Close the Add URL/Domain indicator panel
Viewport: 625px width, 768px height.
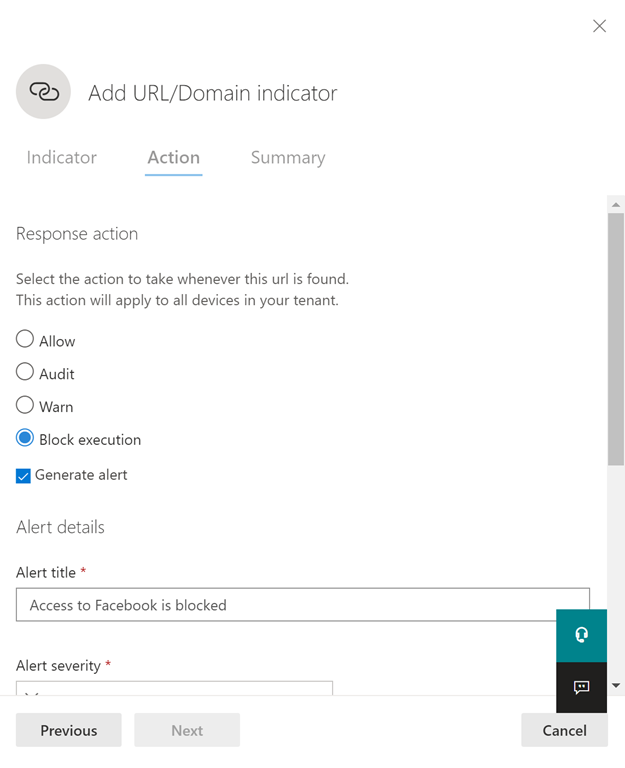[599, 26]
